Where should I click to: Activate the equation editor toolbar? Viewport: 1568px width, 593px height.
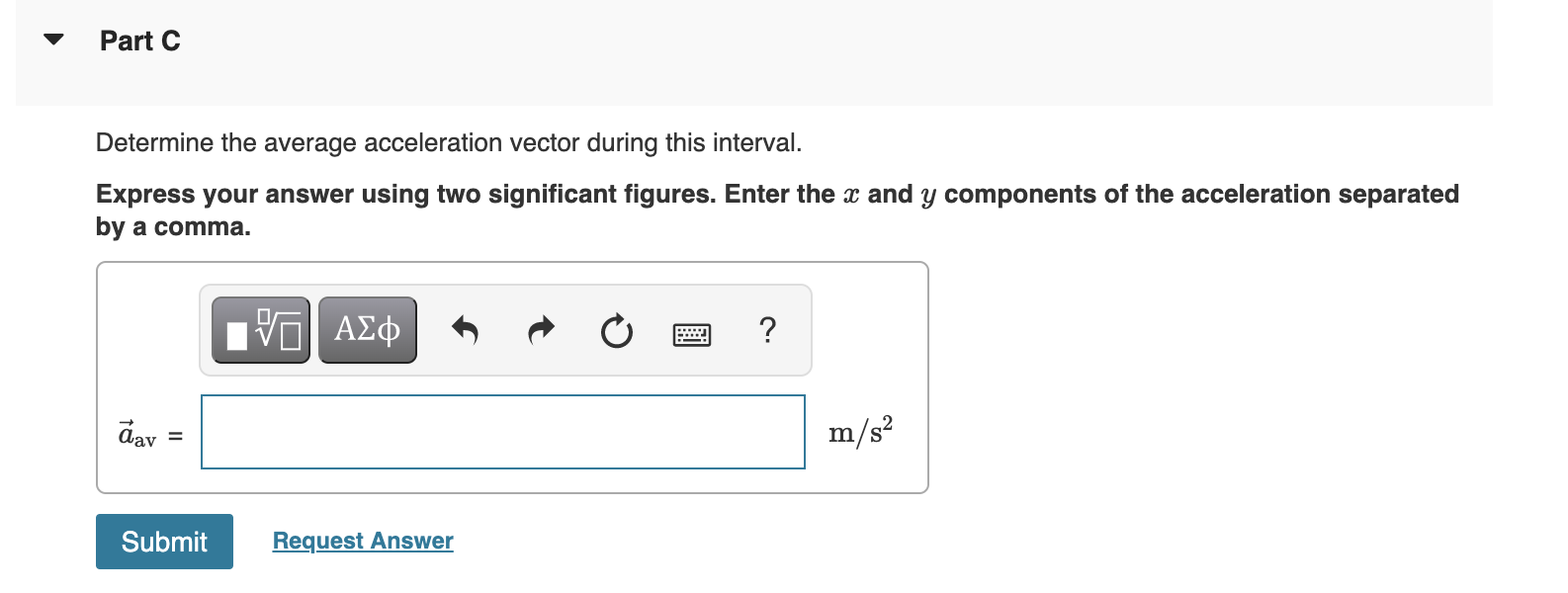click(x=504, y=329)
